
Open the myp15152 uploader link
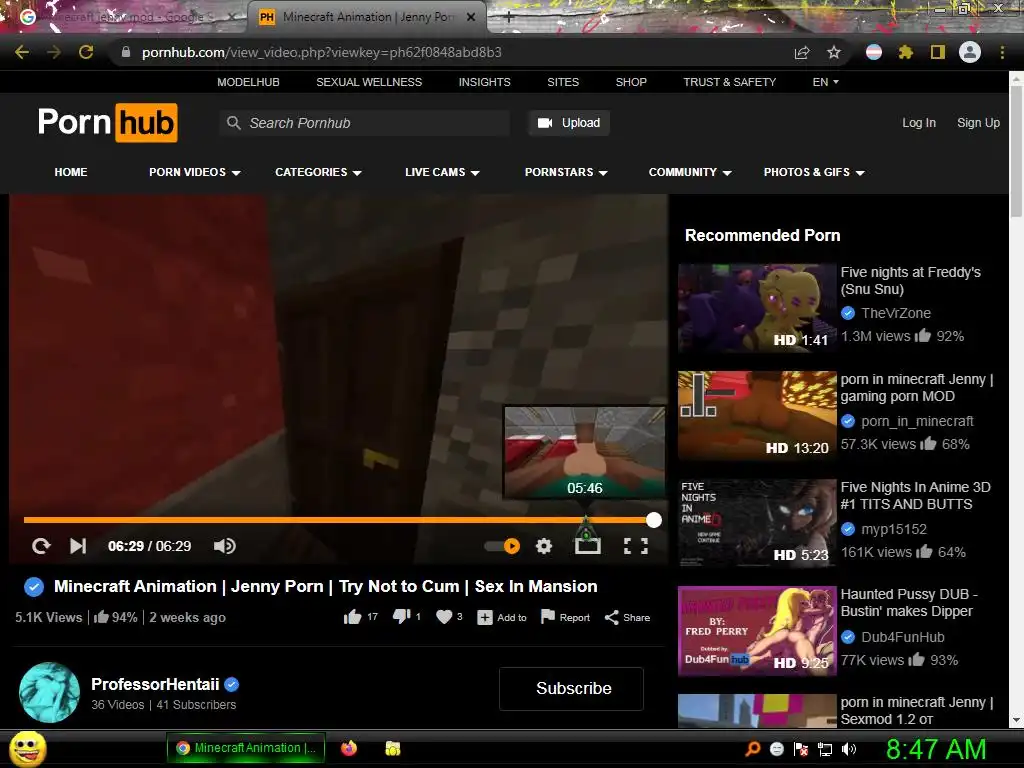click(894, 529)
